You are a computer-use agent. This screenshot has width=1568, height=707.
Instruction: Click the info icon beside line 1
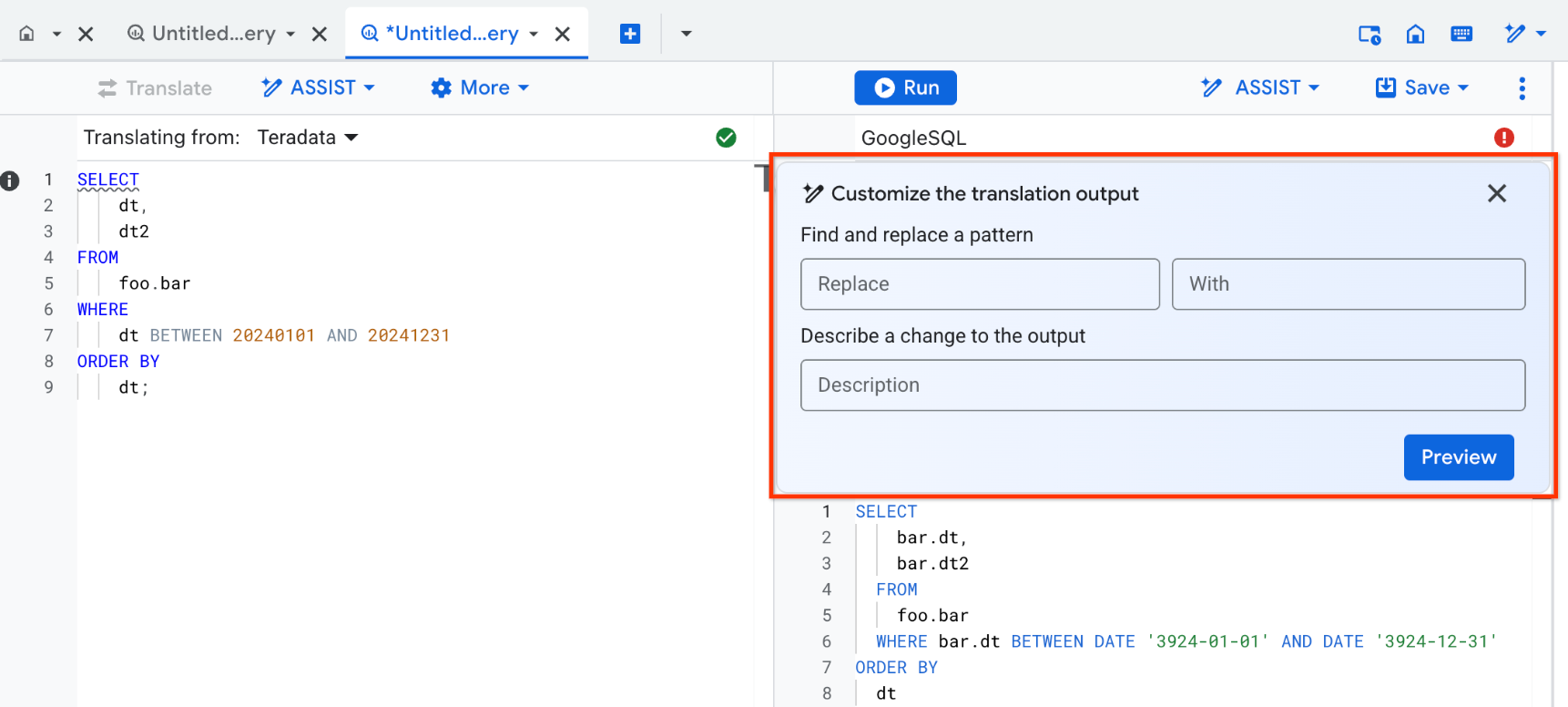10,180
